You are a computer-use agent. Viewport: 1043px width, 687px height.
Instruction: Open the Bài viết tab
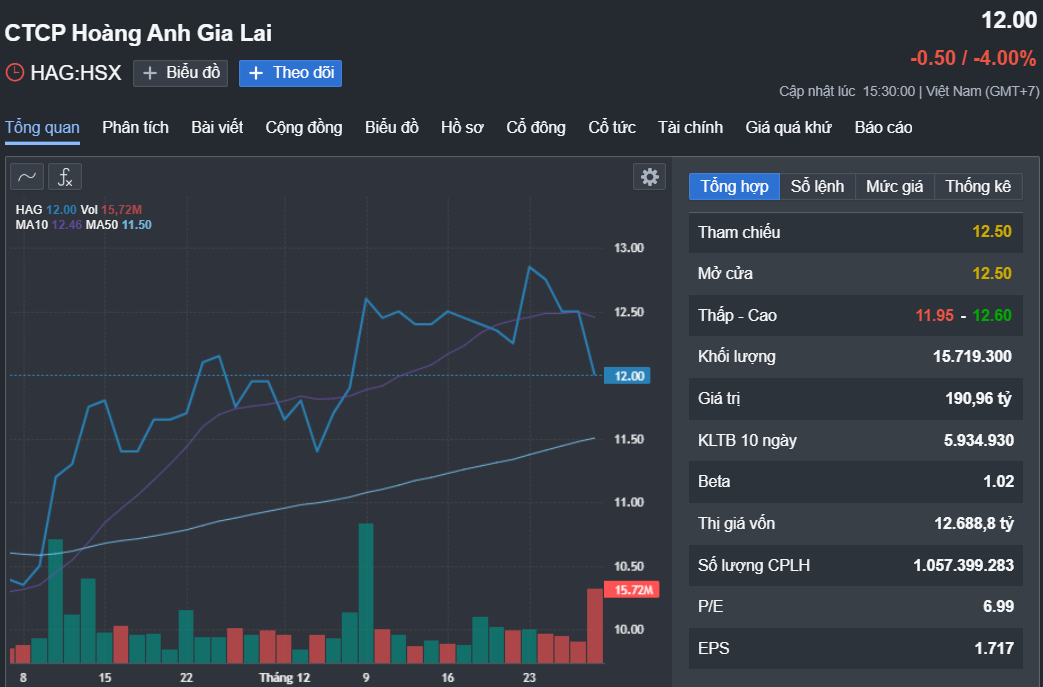tap(217, 128)
